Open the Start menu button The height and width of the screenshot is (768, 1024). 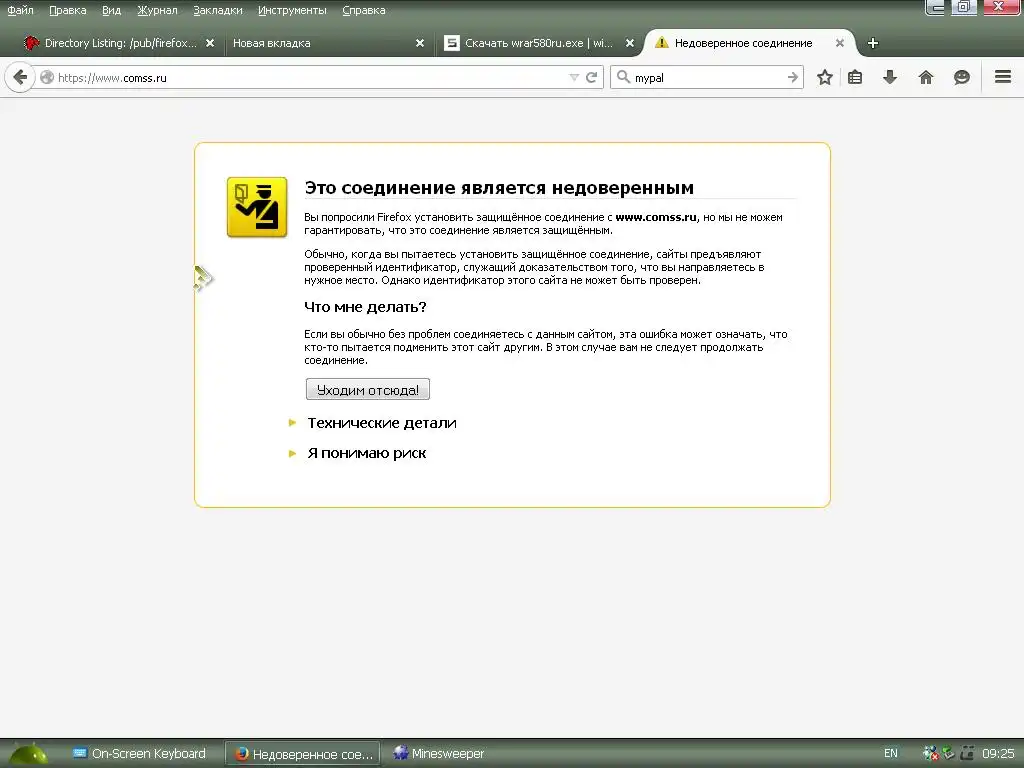(27, 754)
